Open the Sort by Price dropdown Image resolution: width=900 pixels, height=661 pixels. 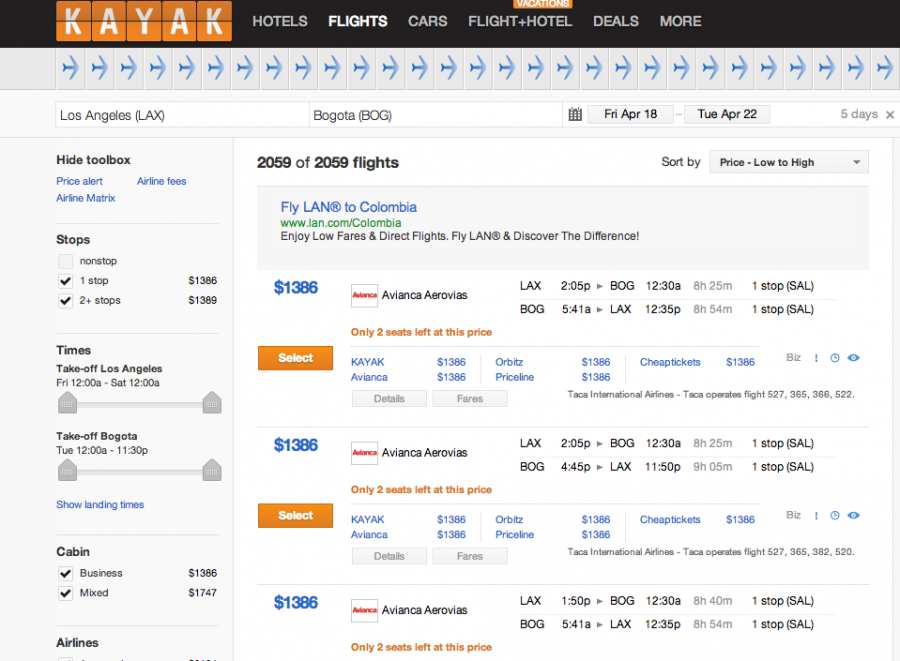coord(789,162)
